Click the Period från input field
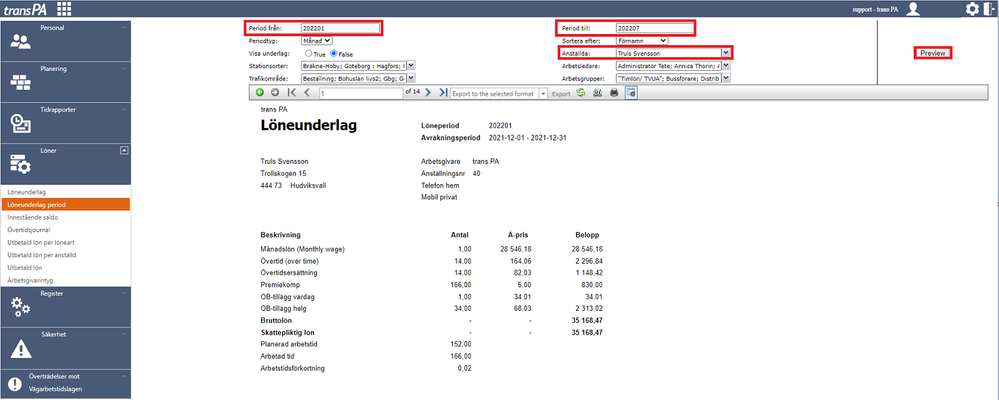Viewport: 999px width, 400px height. tap(339, 28)
